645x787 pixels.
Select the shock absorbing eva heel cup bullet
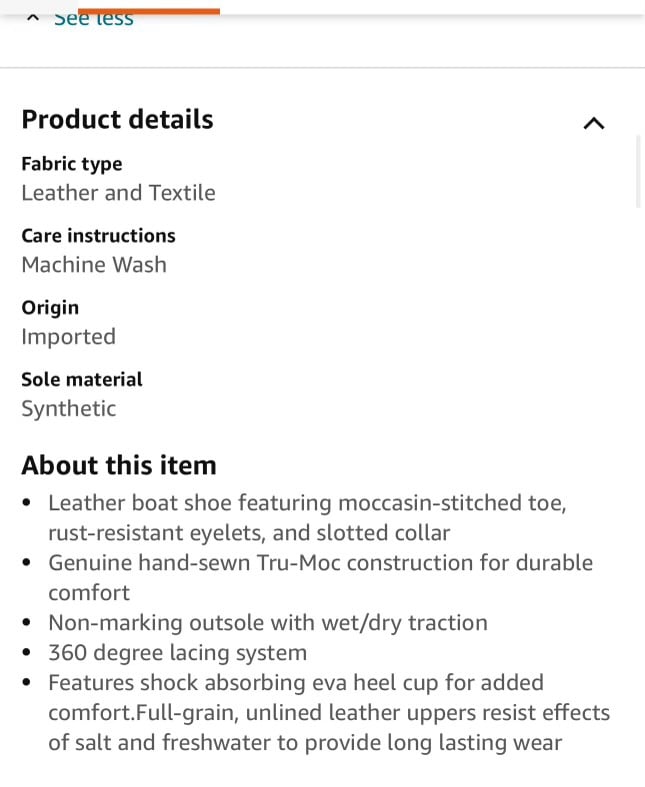[329, 713]
